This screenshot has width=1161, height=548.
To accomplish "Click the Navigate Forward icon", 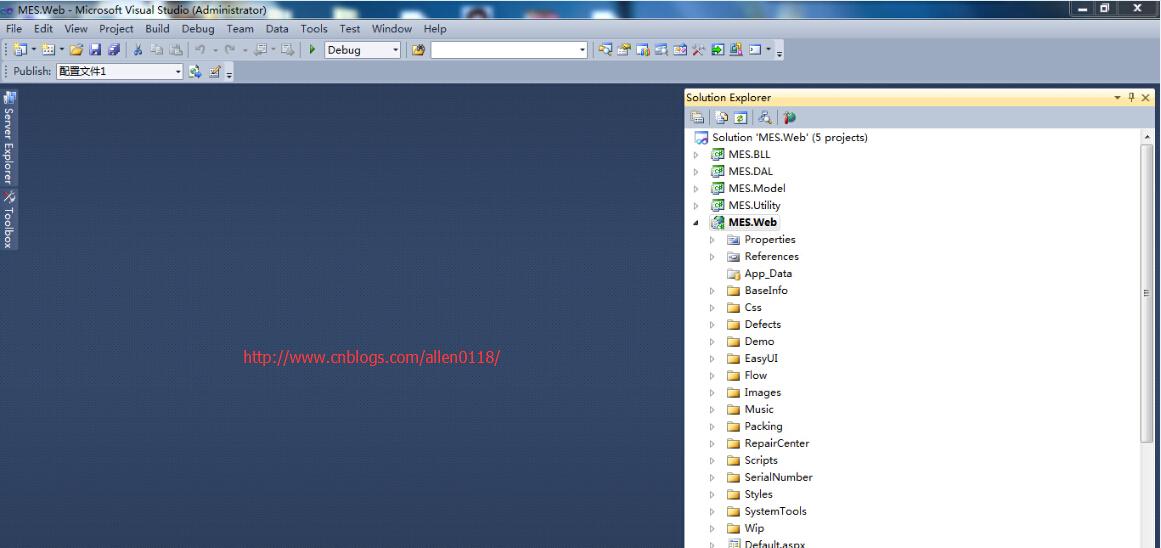I will click(288, 50).
